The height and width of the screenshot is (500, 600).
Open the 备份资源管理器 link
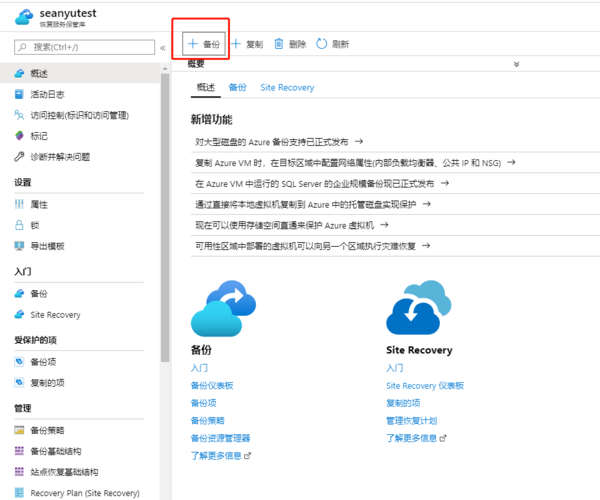pyautogui.click(x=220, y=438)
